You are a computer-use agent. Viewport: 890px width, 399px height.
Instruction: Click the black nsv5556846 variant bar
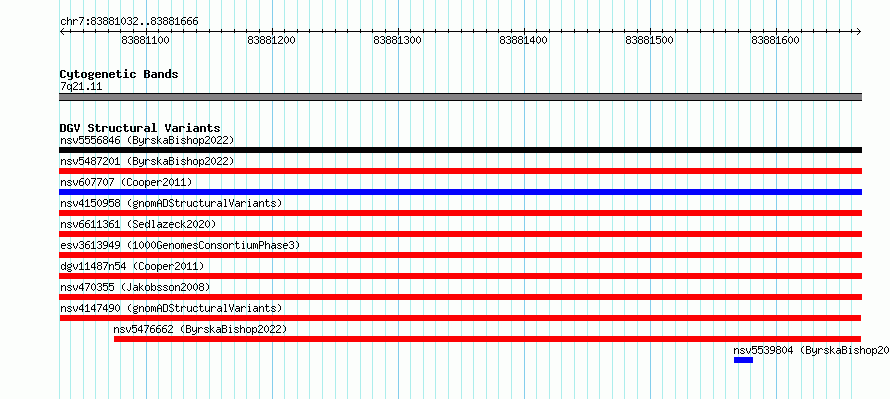click(460, 150)
